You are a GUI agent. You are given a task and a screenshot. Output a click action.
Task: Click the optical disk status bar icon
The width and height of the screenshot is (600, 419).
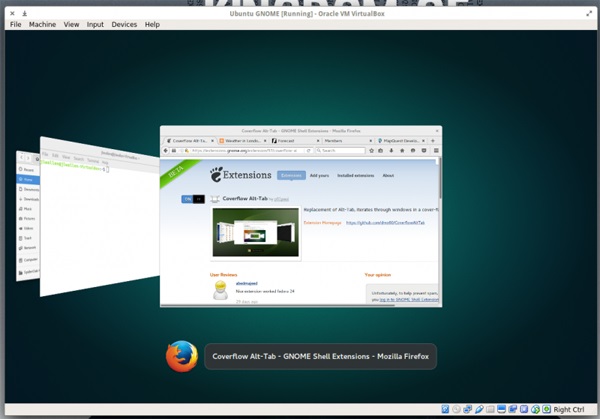(x=457, y=409)
